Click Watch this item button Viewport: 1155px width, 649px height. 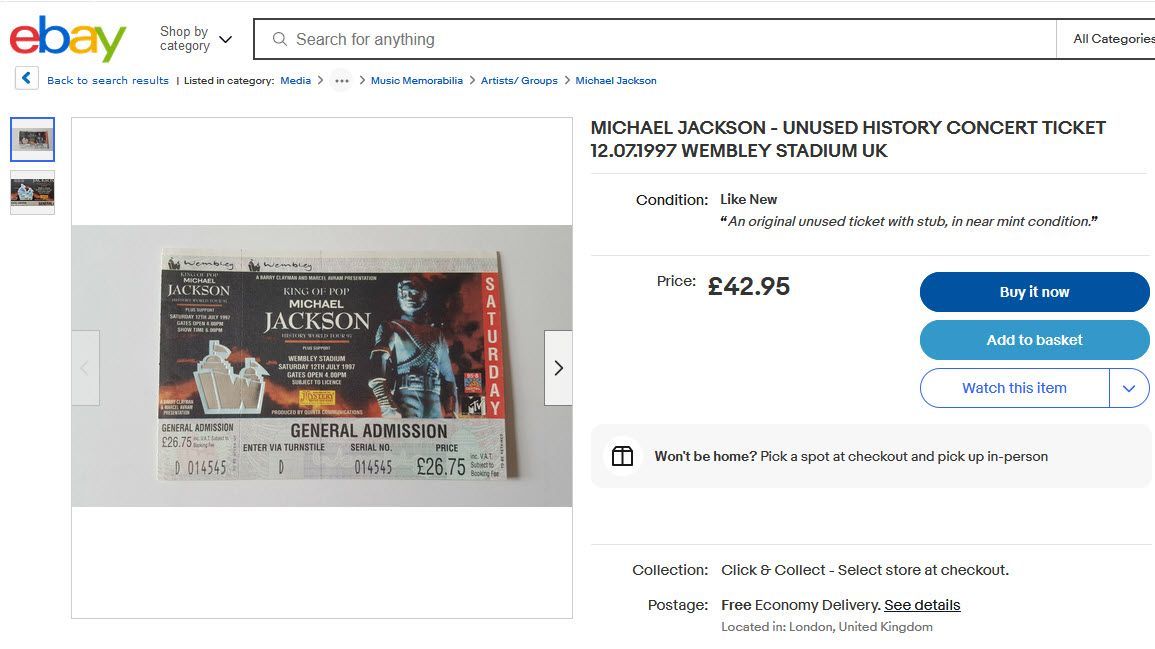pyautogui.click(x=1014, y=388)
